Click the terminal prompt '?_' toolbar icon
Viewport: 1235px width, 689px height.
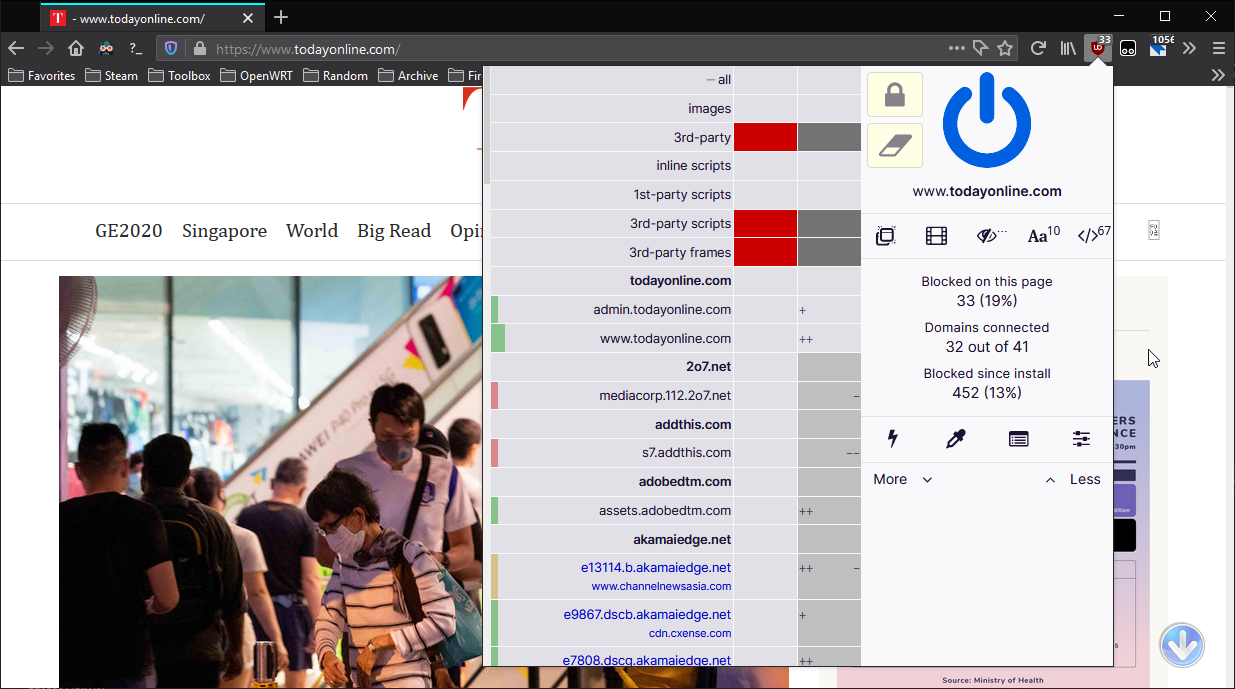136,48
